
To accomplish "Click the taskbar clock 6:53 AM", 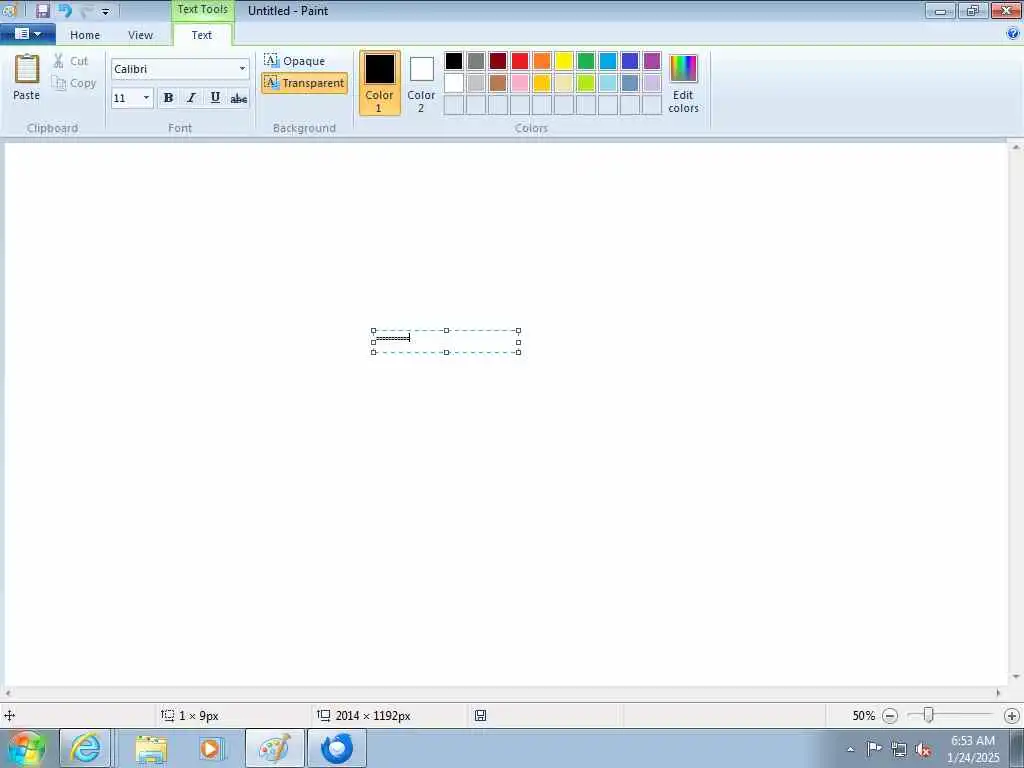I will click(x=973, y=741).
